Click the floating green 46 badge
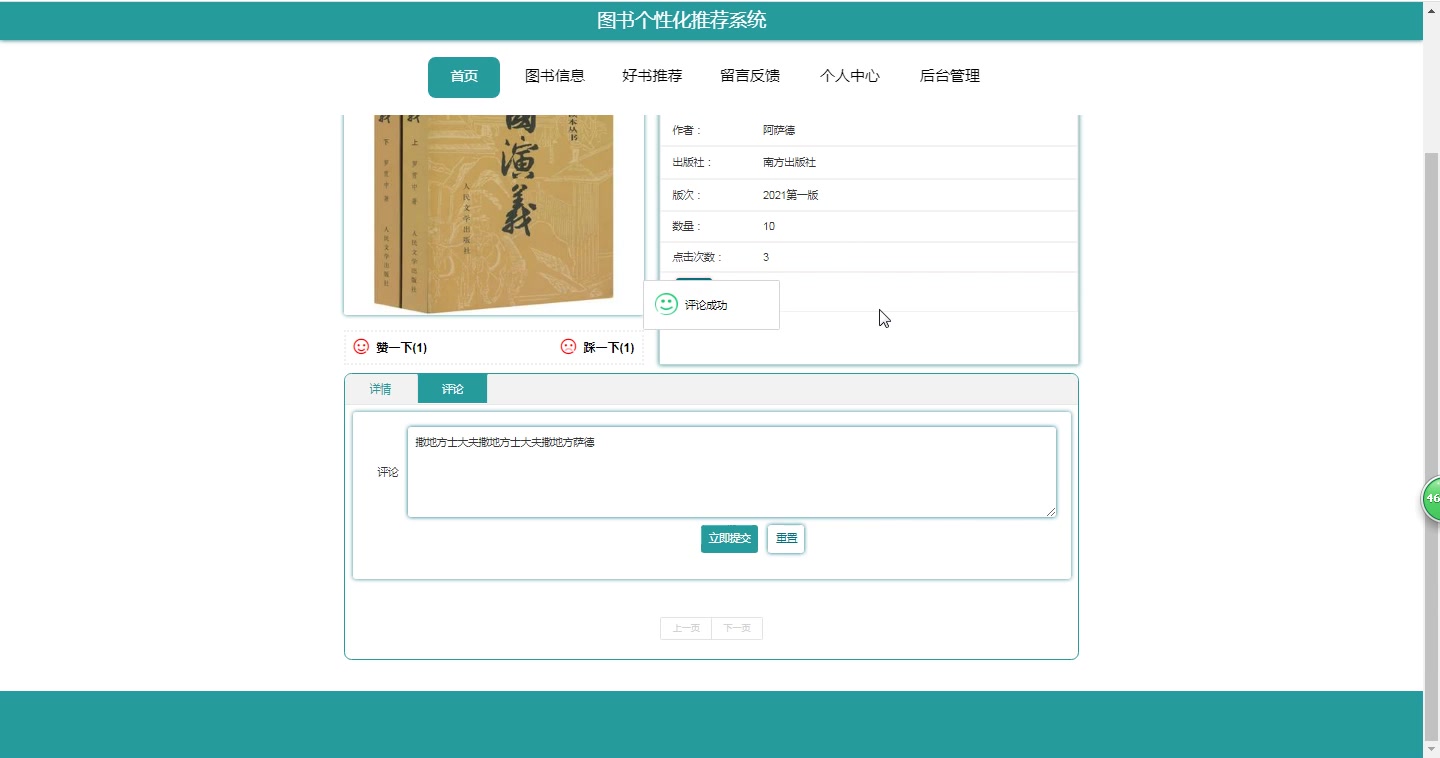1440x758 pixels. (1430, 497)
